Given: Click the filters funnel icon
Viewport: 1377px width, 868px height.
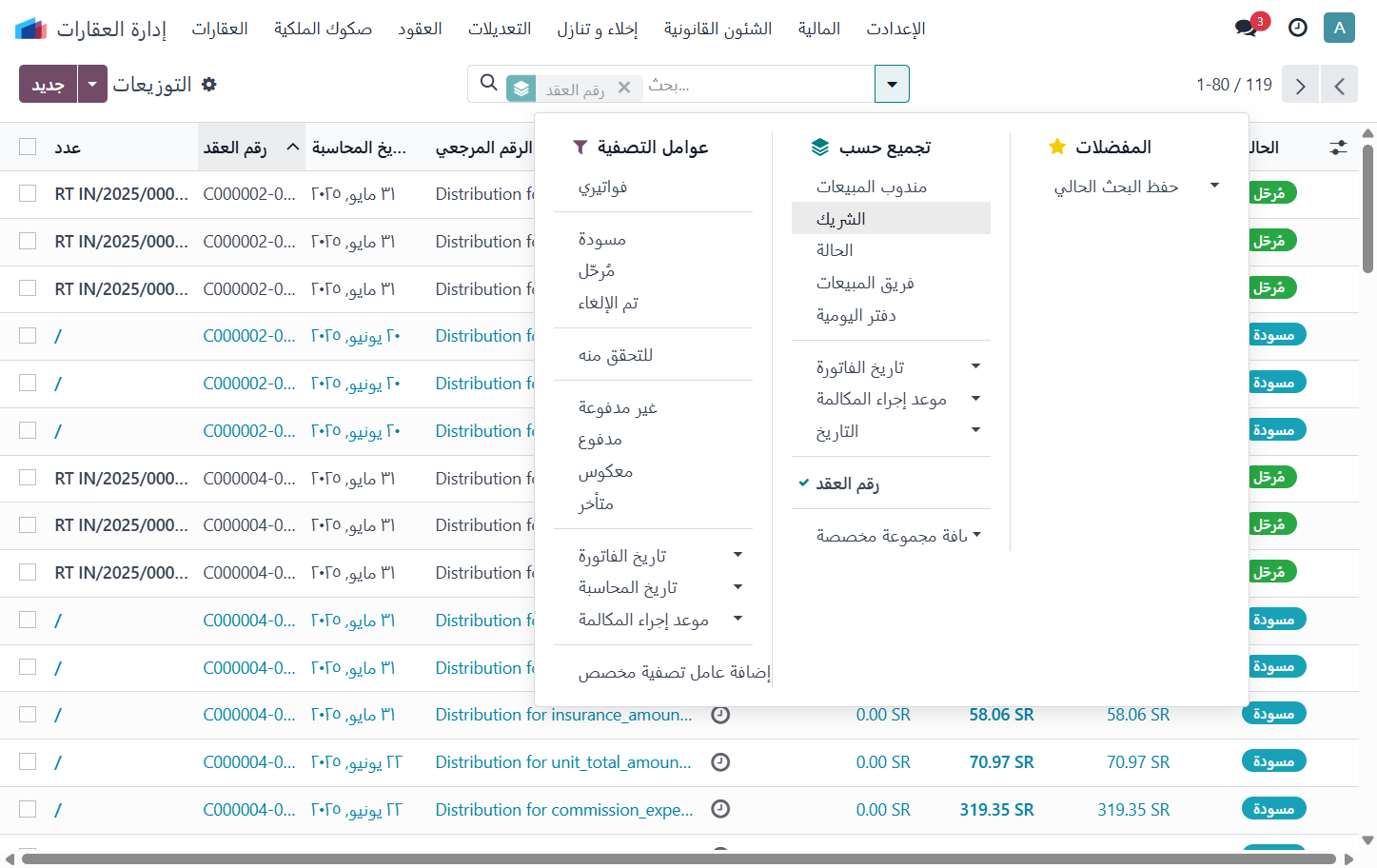Looking at the screenshot, I should 580,147.
